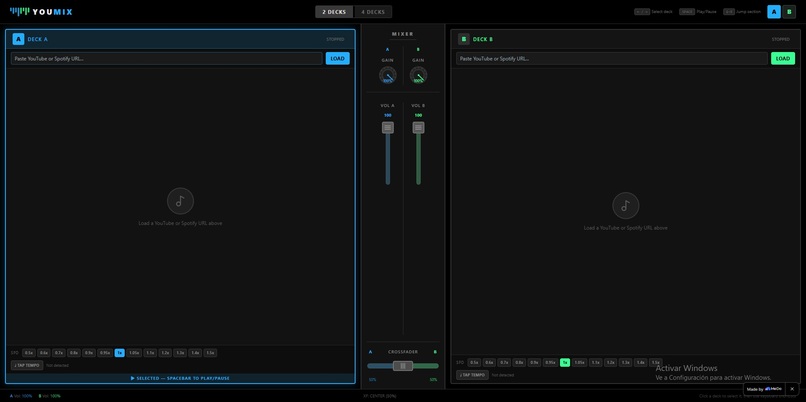Set Deck B speed to 1.1x
806x402 pixels.
[x=596, y=362]
